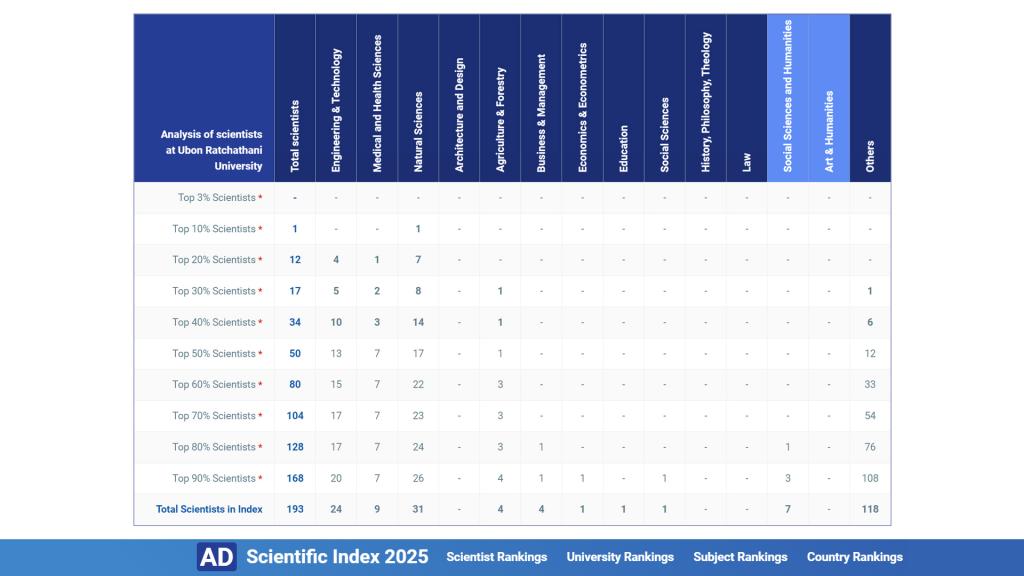Open Country Rankings link

pos(854,557)
